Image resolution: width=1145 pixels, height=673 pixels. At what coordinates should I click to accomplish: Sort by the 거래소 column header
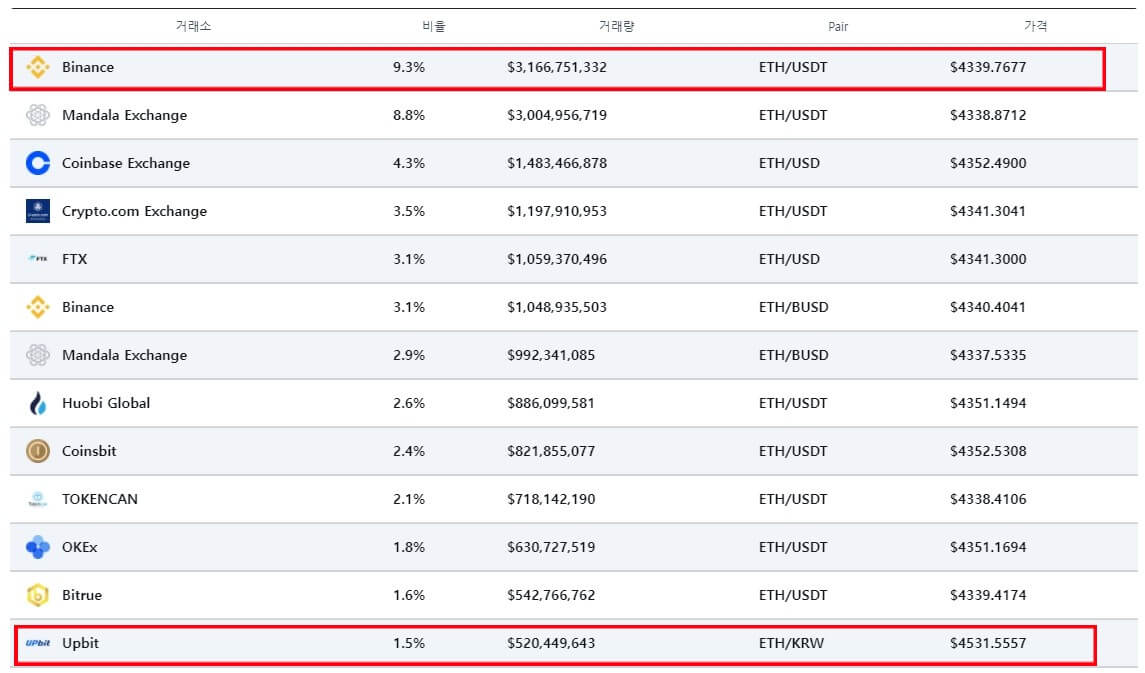(x=194, y=26)
